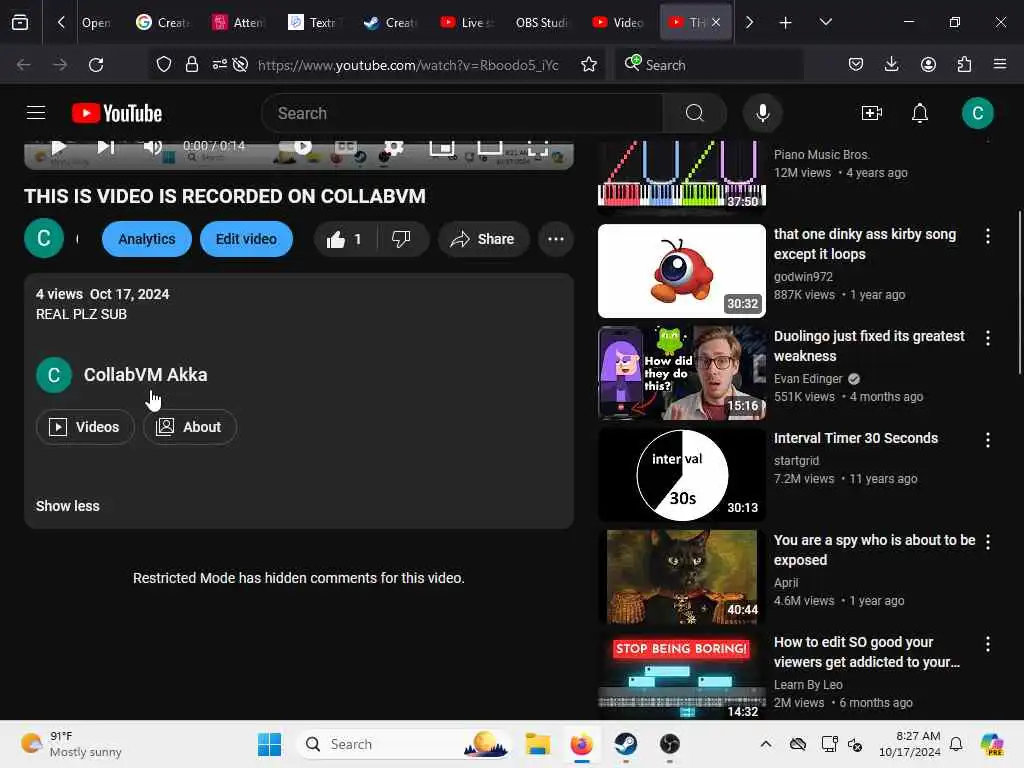Share the video
This screenshot has height=768, width=1024.
coord(483,239)
